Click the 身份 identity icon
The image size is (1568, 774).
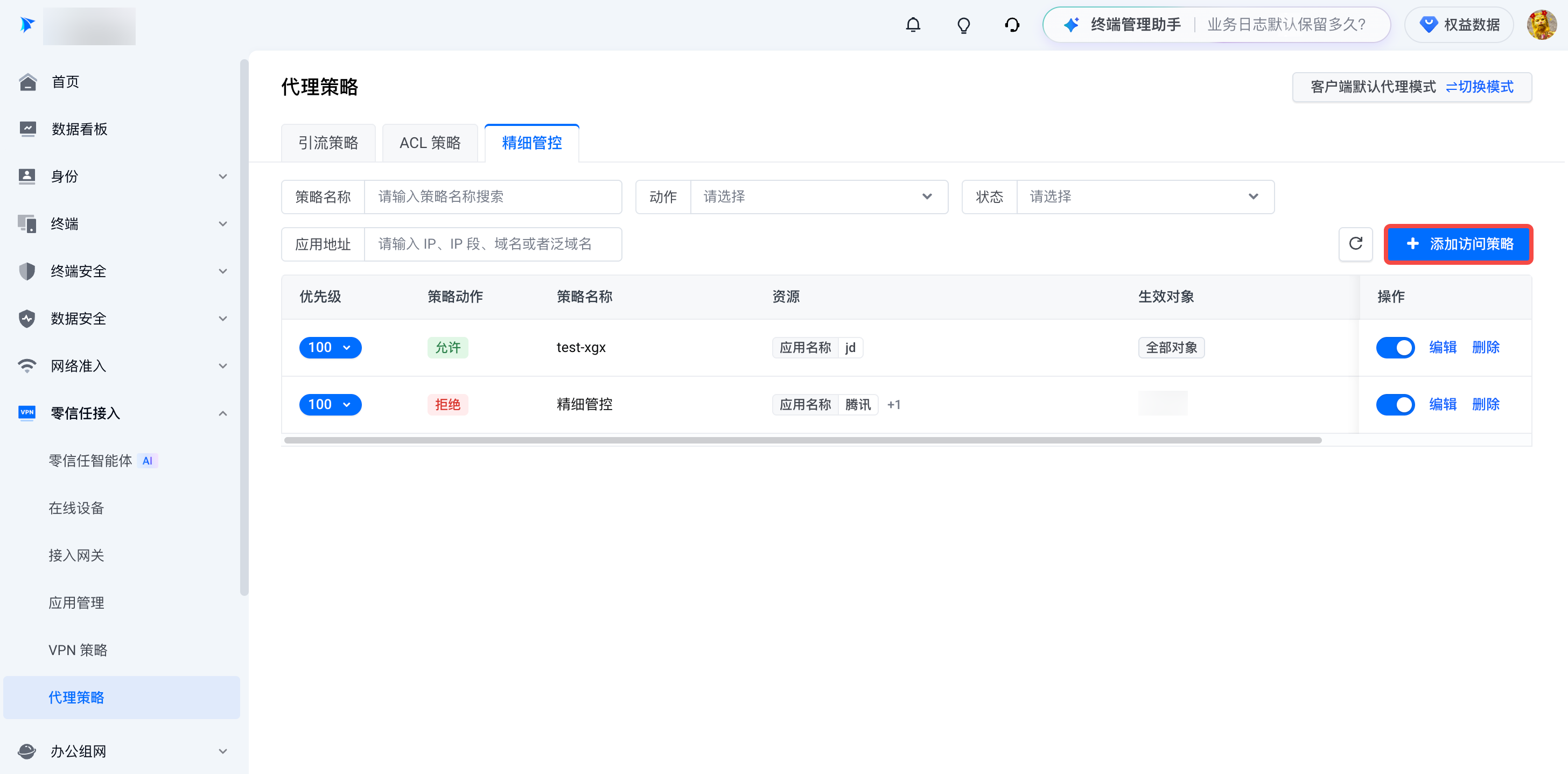27,177
